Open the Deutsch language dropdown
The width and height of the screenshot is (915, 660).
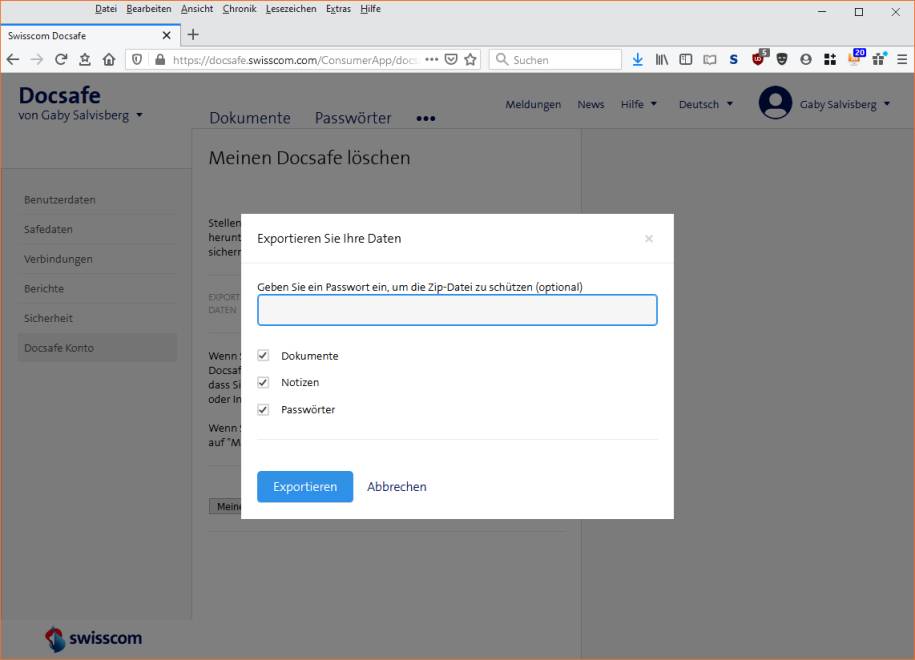pyautogui.click(x=705, y=104)
